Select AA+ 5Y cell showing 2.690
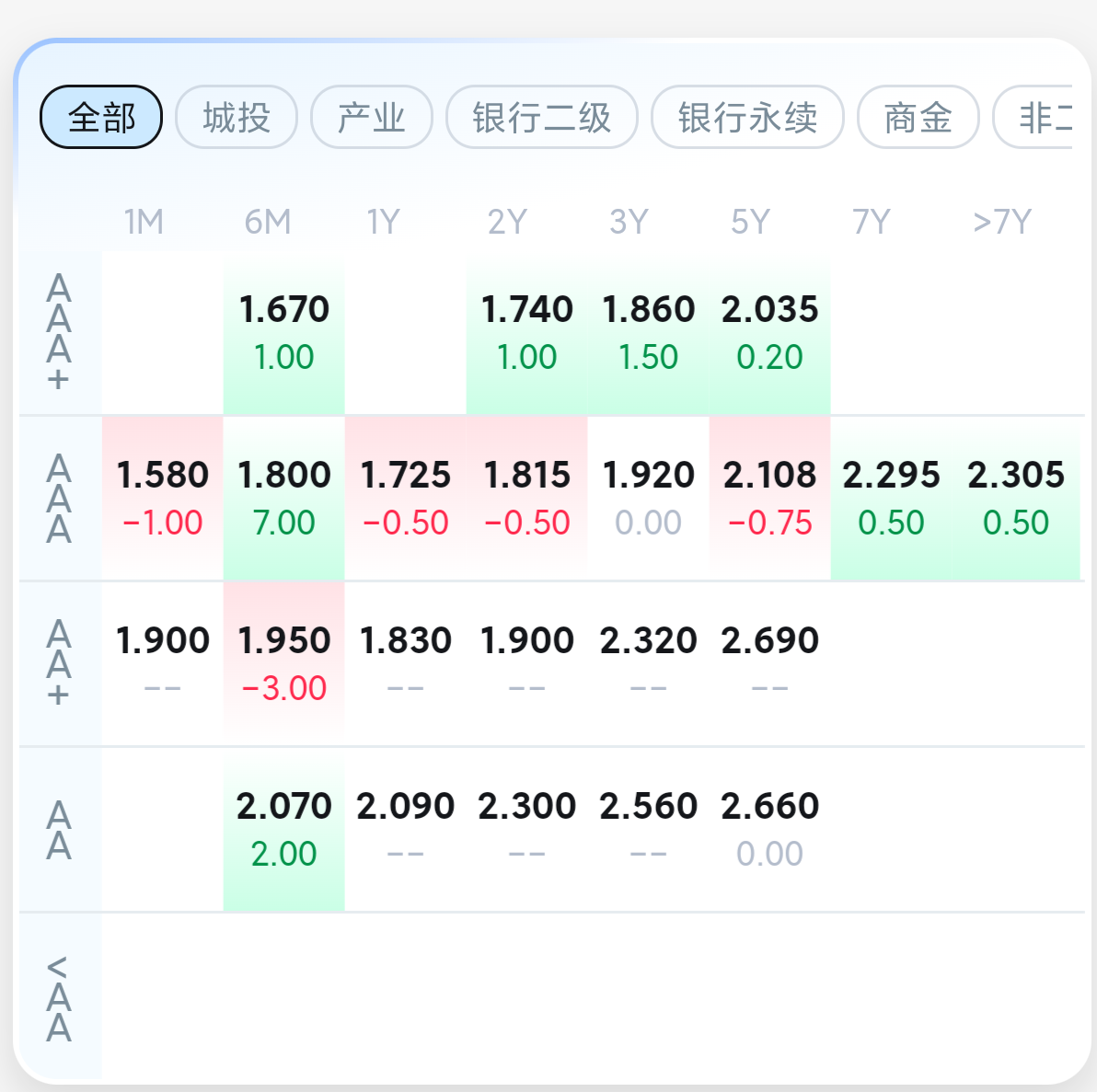This screenshot has height=1092, width=1097. [x=769, y=664]
